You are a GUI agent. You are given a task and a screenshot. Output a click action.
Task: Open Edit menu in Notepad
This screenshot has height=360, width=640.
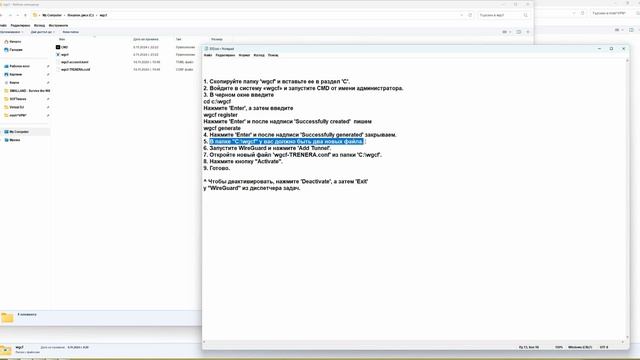[x=225, y=55]
